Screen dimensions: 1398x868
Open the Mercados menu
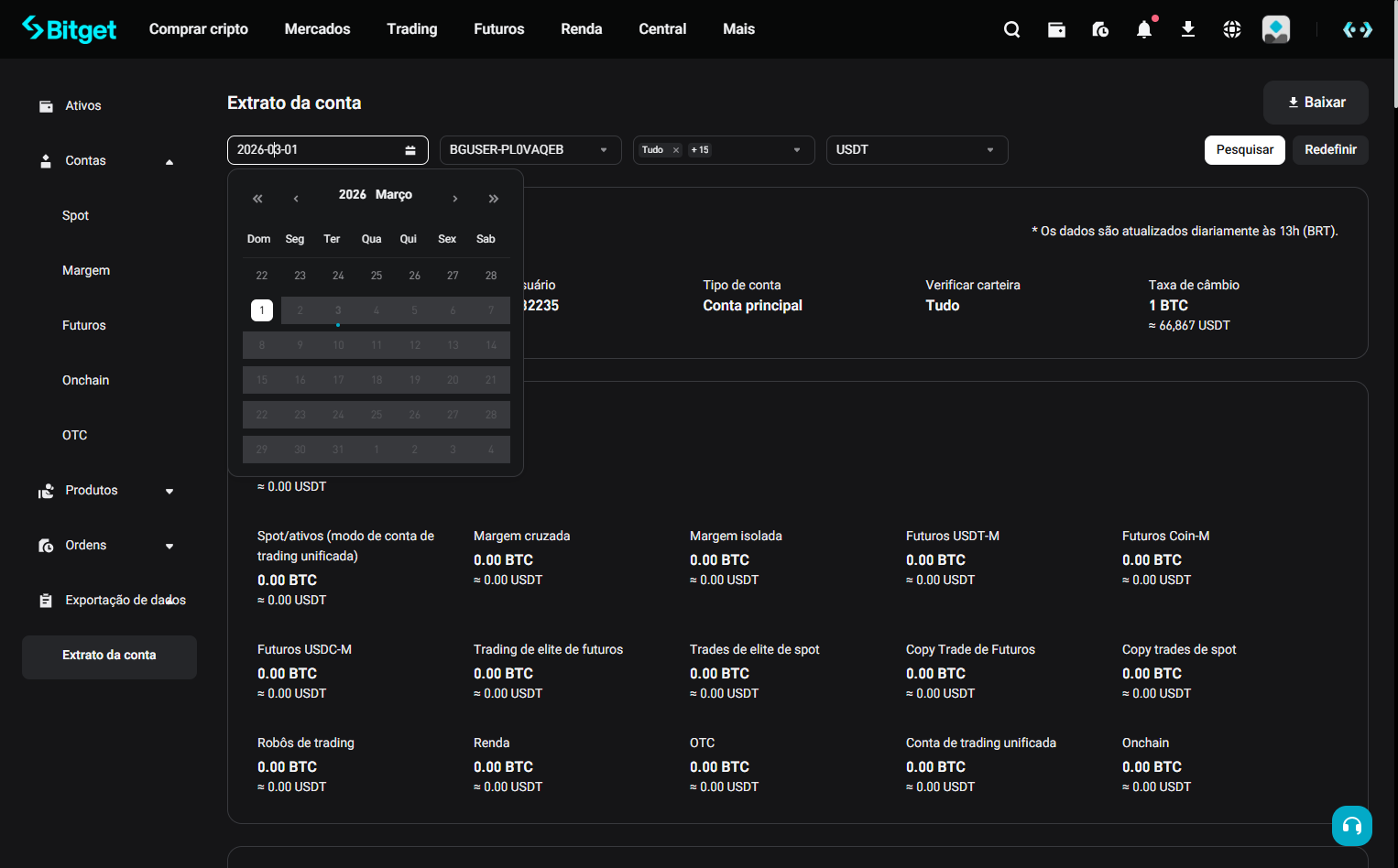317,29
